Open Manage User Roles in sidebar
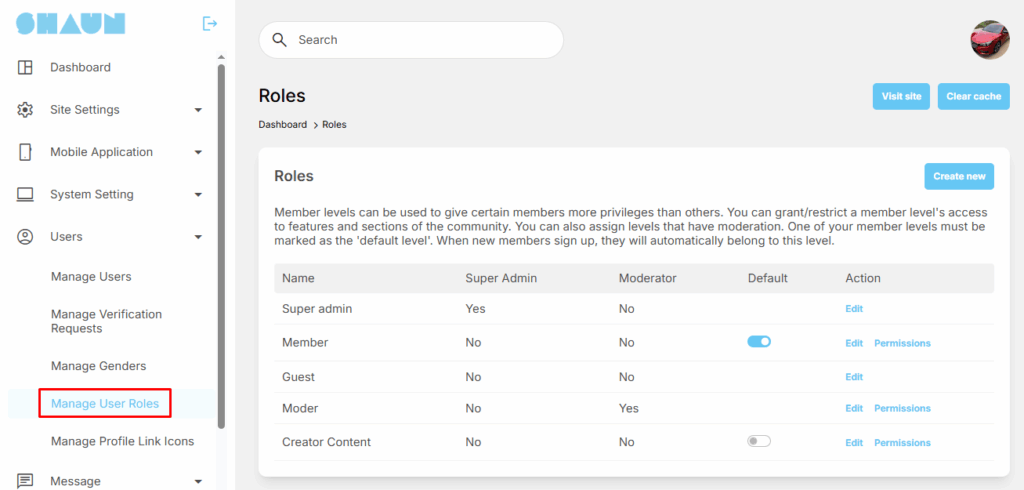Viewport: 1024px width, 490px height. (105, 404)
